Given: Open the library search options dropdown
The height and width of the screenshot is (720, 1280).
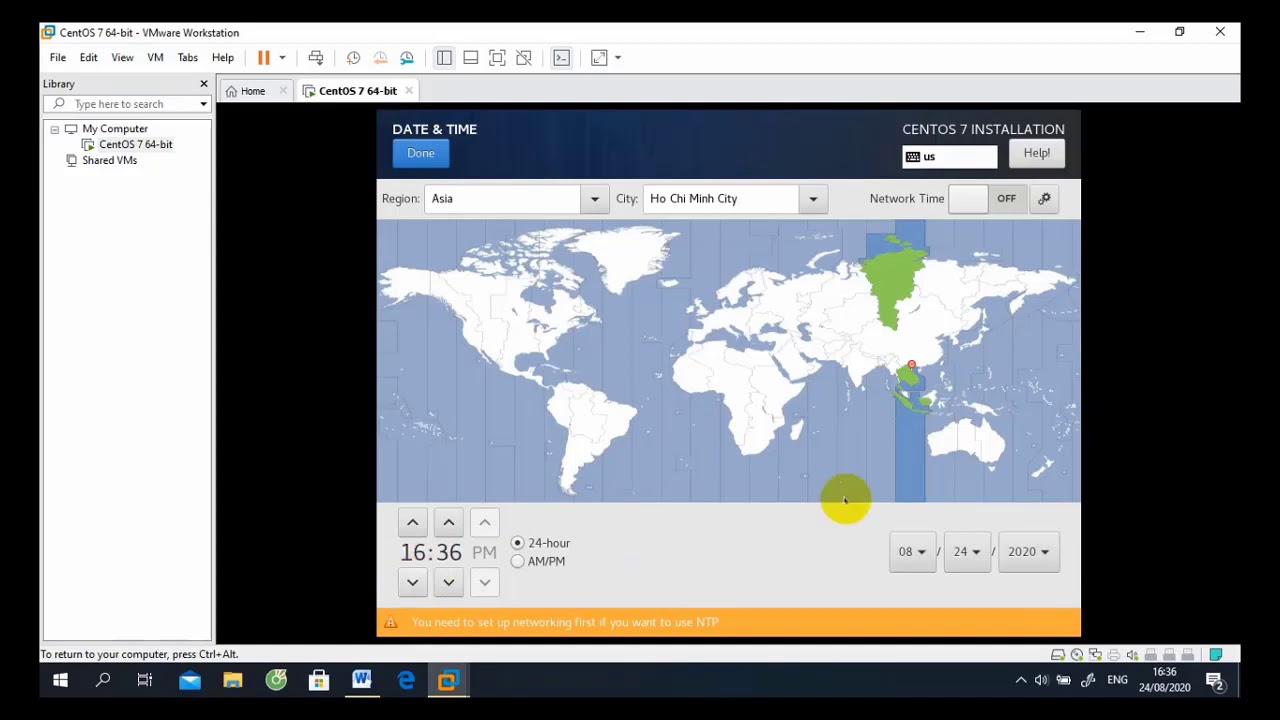Looking at the screenshot, I should [203, 104].
